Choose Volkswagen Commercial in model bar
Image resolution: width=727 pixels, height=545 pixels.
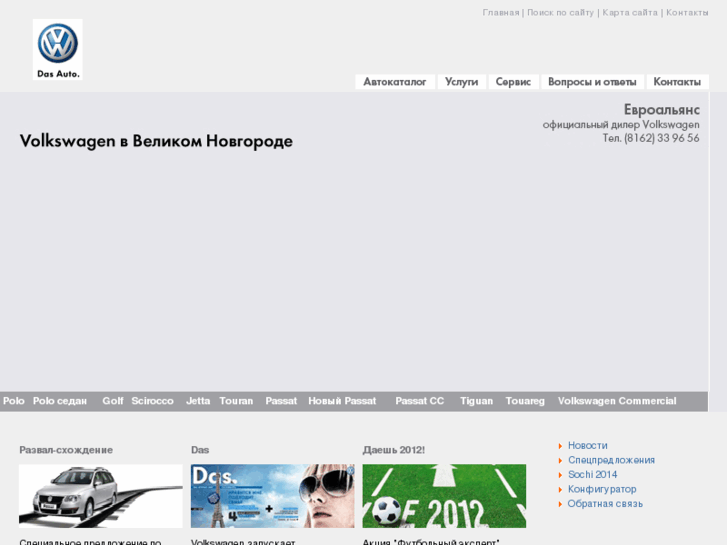tap(617, 401)
